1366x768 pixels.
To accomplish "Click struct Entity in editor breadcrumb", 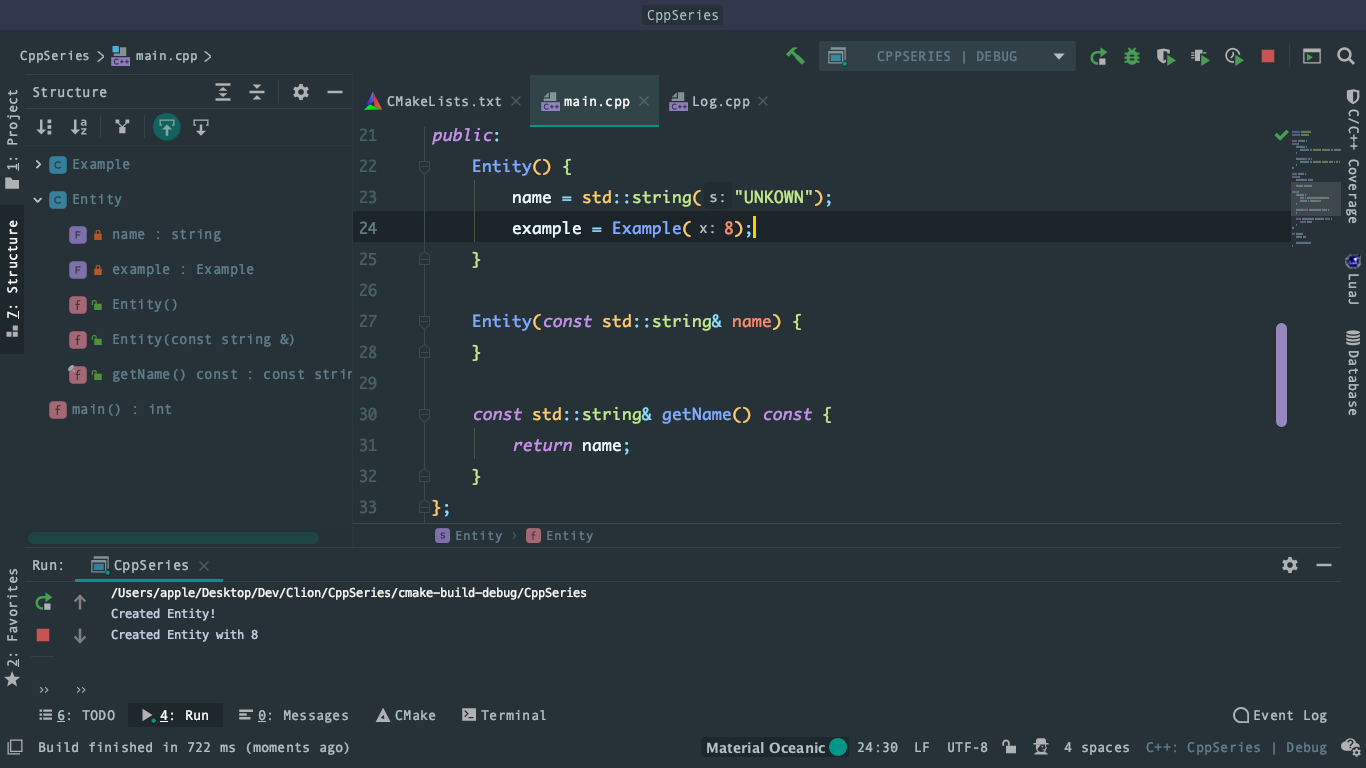I will pyautogui.click(x=469, y=536).
